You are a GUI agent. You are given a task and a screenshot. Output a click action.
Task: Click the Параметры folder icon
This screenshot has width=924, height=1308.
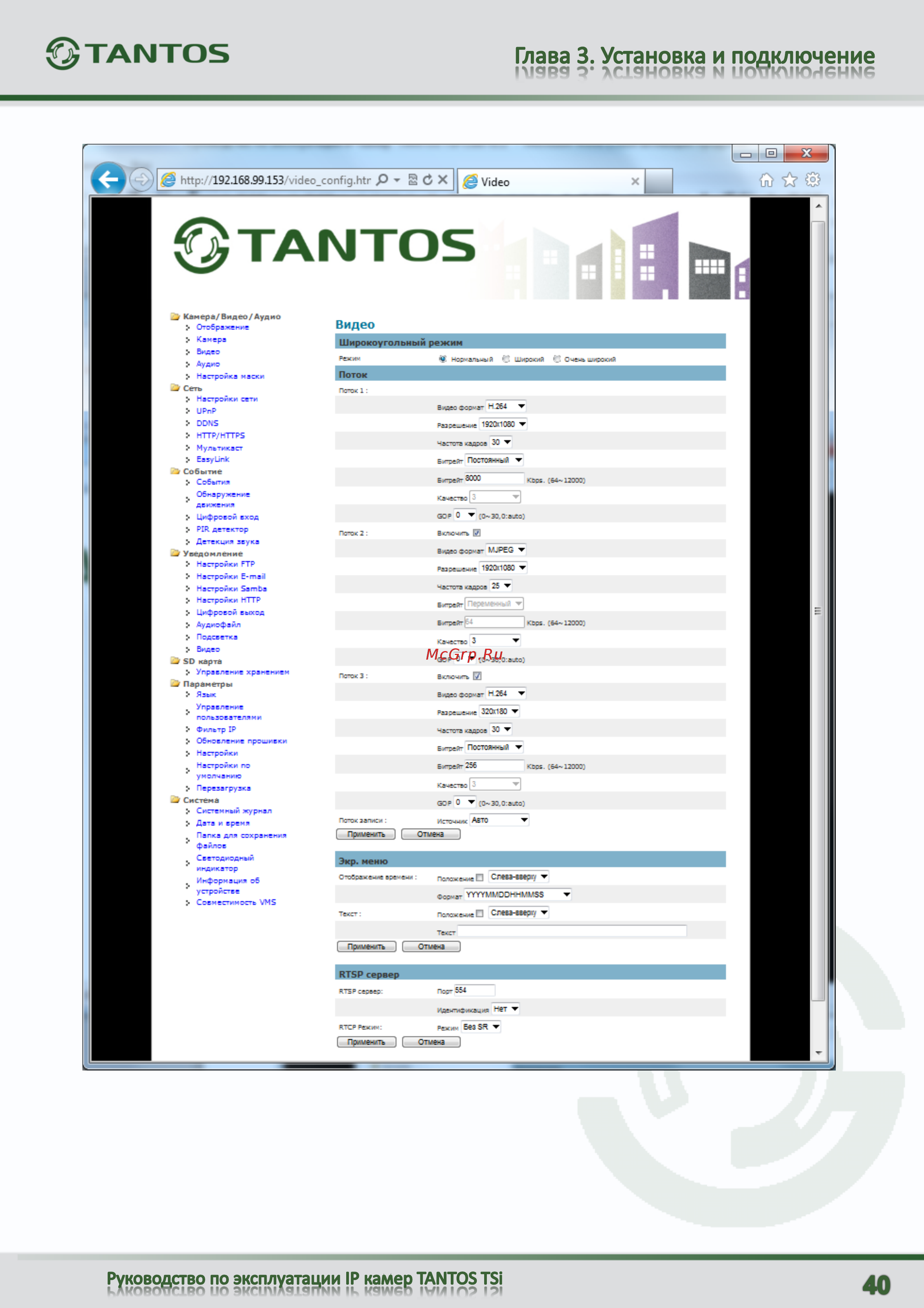[x=175, y=683]
